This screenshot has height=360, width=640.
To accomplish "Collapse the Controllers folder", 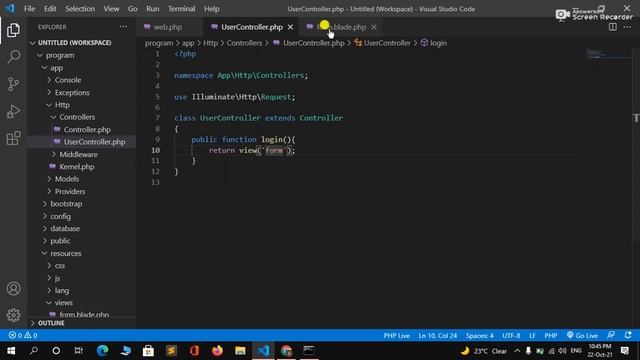I will click(77, 117).
